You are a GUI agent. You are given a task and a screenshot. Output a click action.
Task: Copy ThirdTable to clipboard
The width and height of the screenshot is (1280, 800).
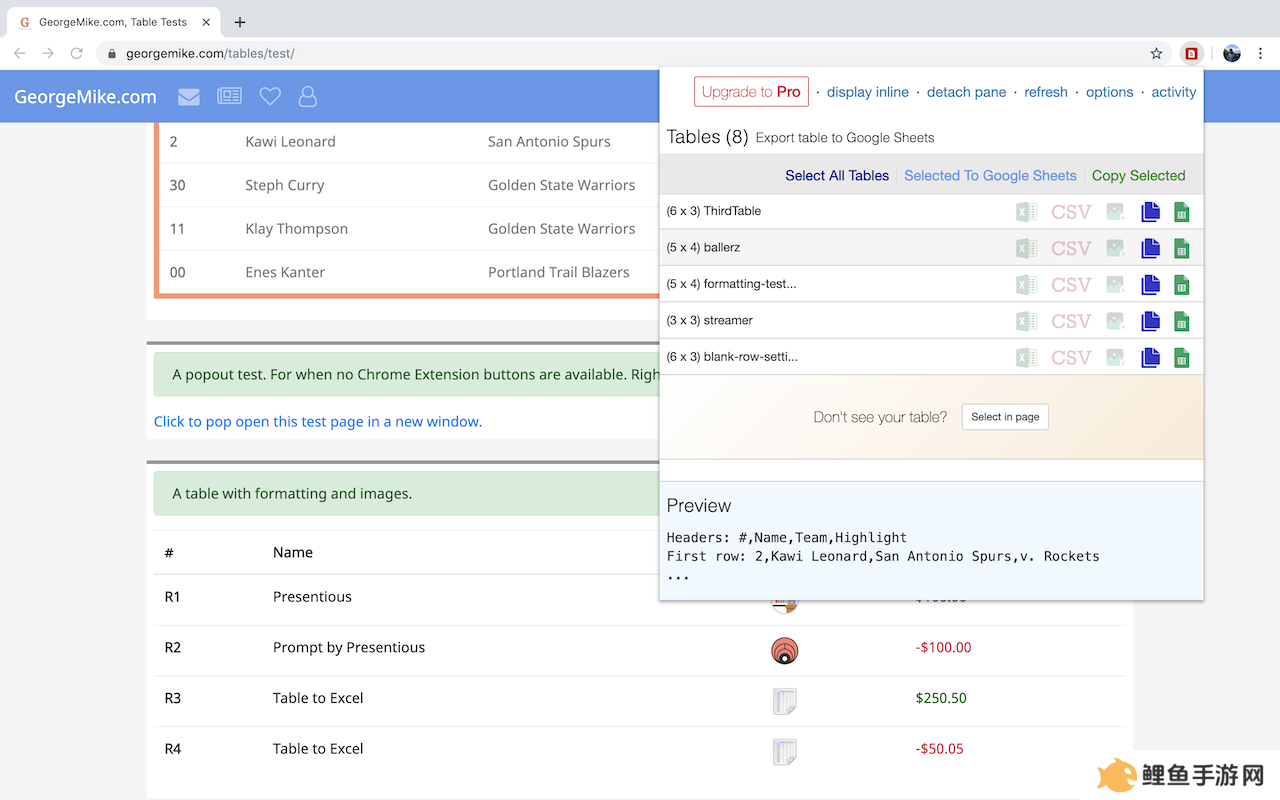tap(1151, 212)
